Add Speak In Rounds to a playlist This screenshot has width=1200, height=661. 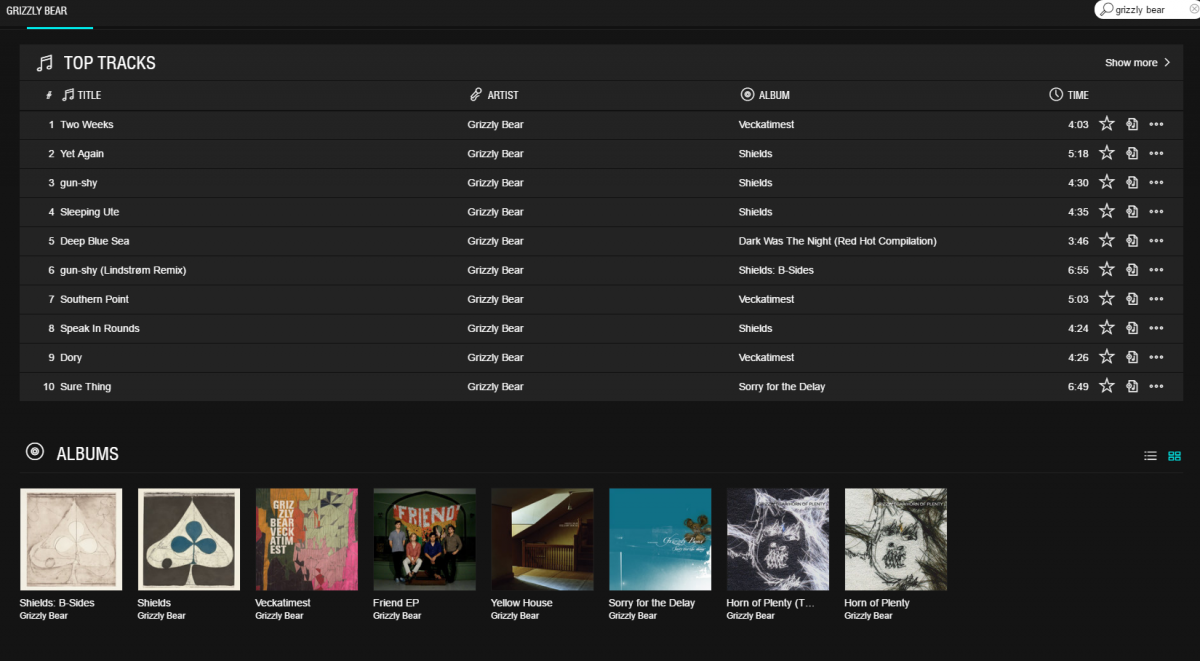click(x=1132, y=327)
